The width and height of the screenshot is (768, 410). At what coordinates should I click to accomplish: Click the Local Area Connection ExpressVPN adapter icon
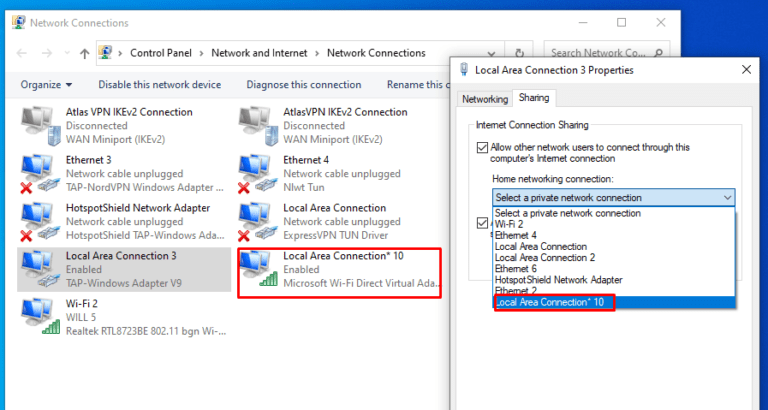(258, 221)
